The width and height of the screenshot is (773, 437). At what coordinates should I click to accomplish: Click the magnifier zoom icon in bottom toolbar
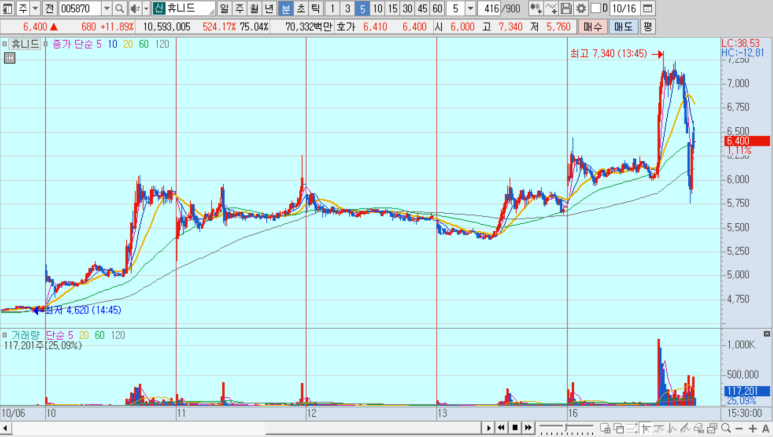pos(726,428)
